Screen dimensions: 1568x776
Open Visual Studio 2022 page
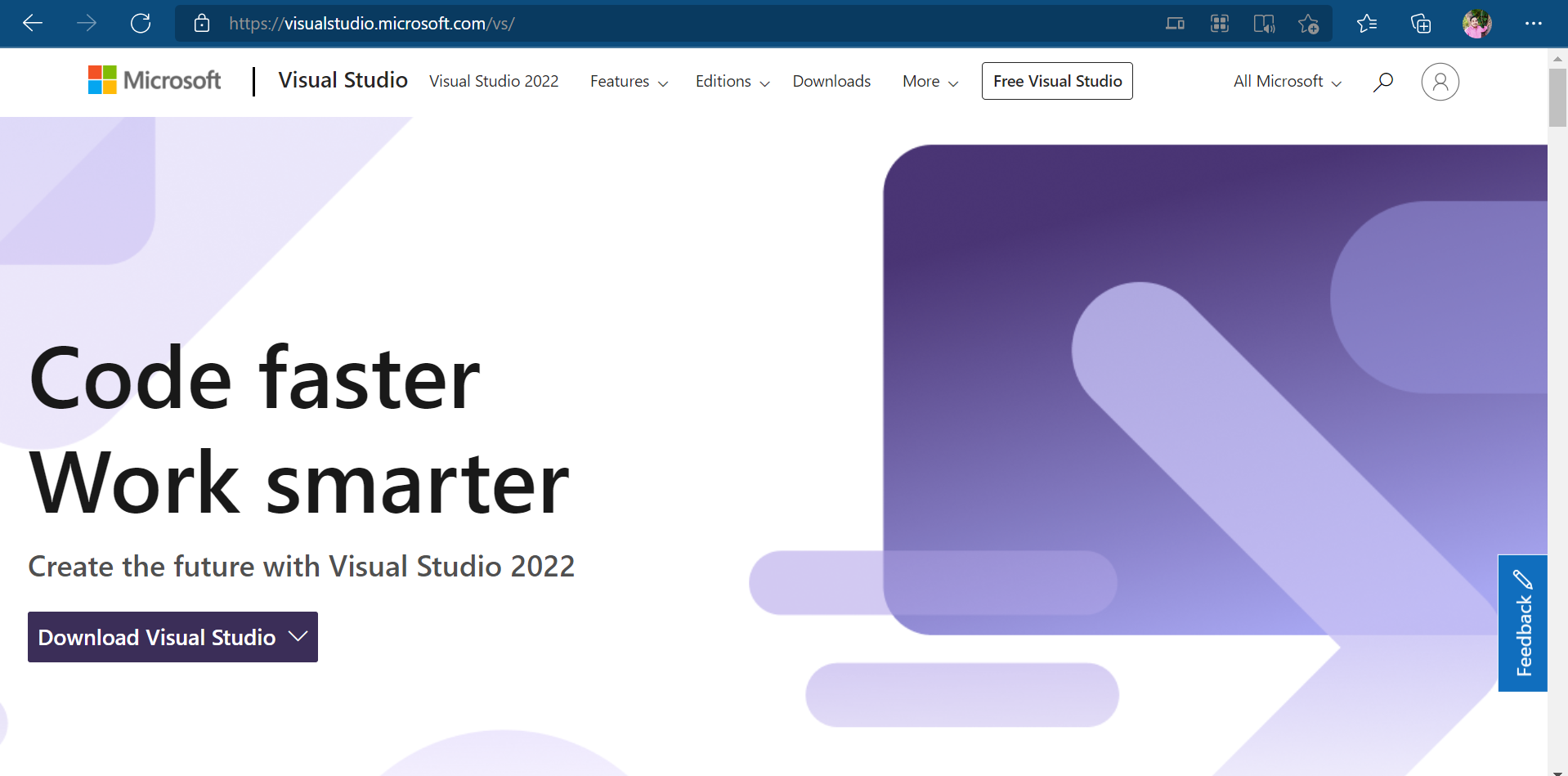click(494, 81)
